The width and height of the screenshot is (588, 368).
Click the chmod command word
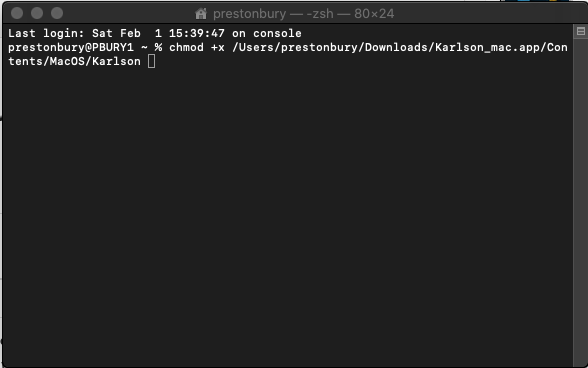point(186,47)
